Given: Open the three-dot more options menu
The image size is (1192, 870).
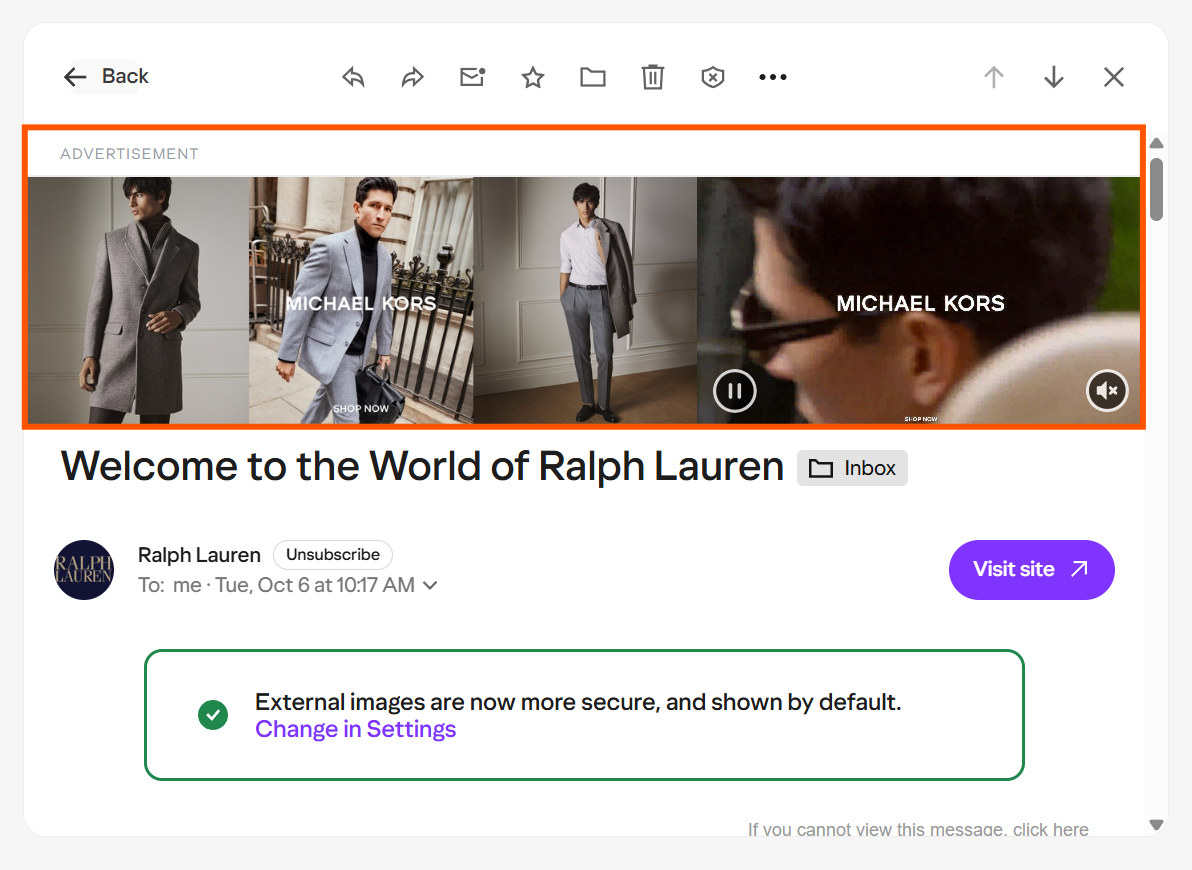Looking at the screenshot, I should pyautogui.click(x=772, y=77).
